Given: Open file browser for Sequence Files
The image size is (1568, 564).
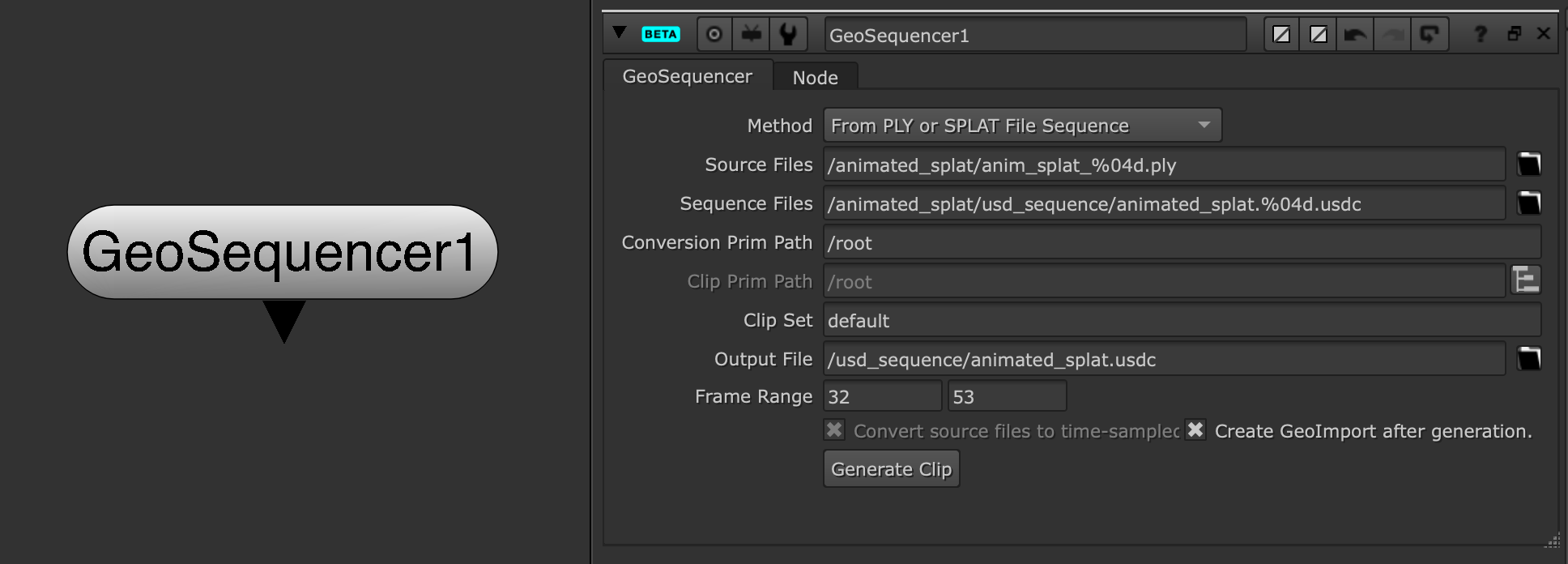Looking at the screenshot, I should 1528,203.
